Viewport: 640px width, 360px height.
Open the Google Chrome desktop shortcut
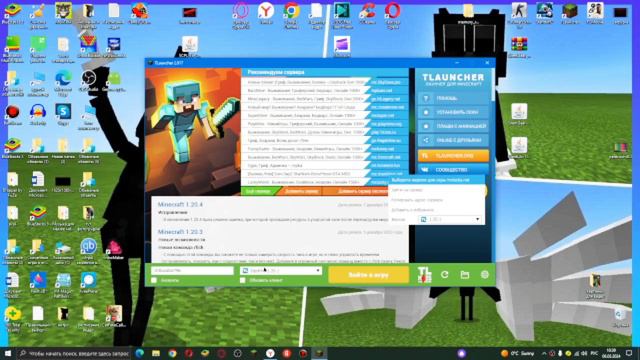(291, 11)
